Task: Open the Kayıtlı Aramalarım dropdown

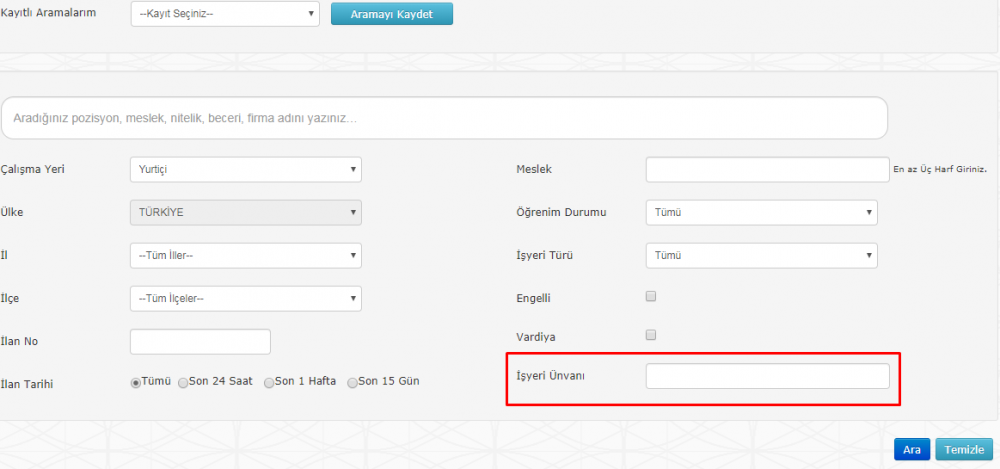Action: pos(224,14)
